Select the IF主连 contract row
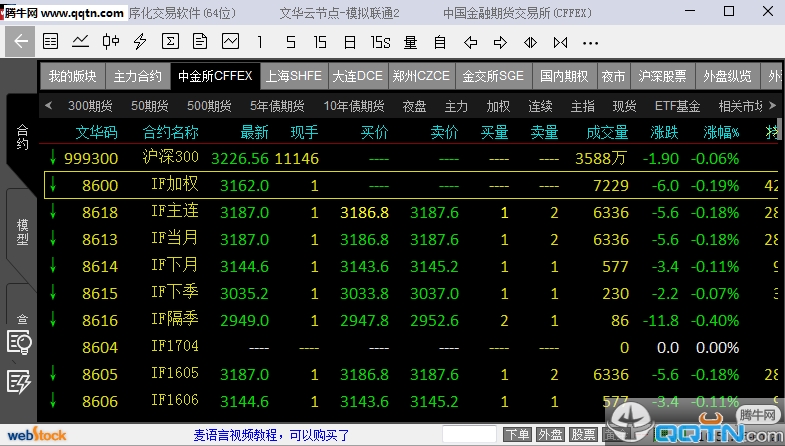785x446 pixels. click(408, 212)
